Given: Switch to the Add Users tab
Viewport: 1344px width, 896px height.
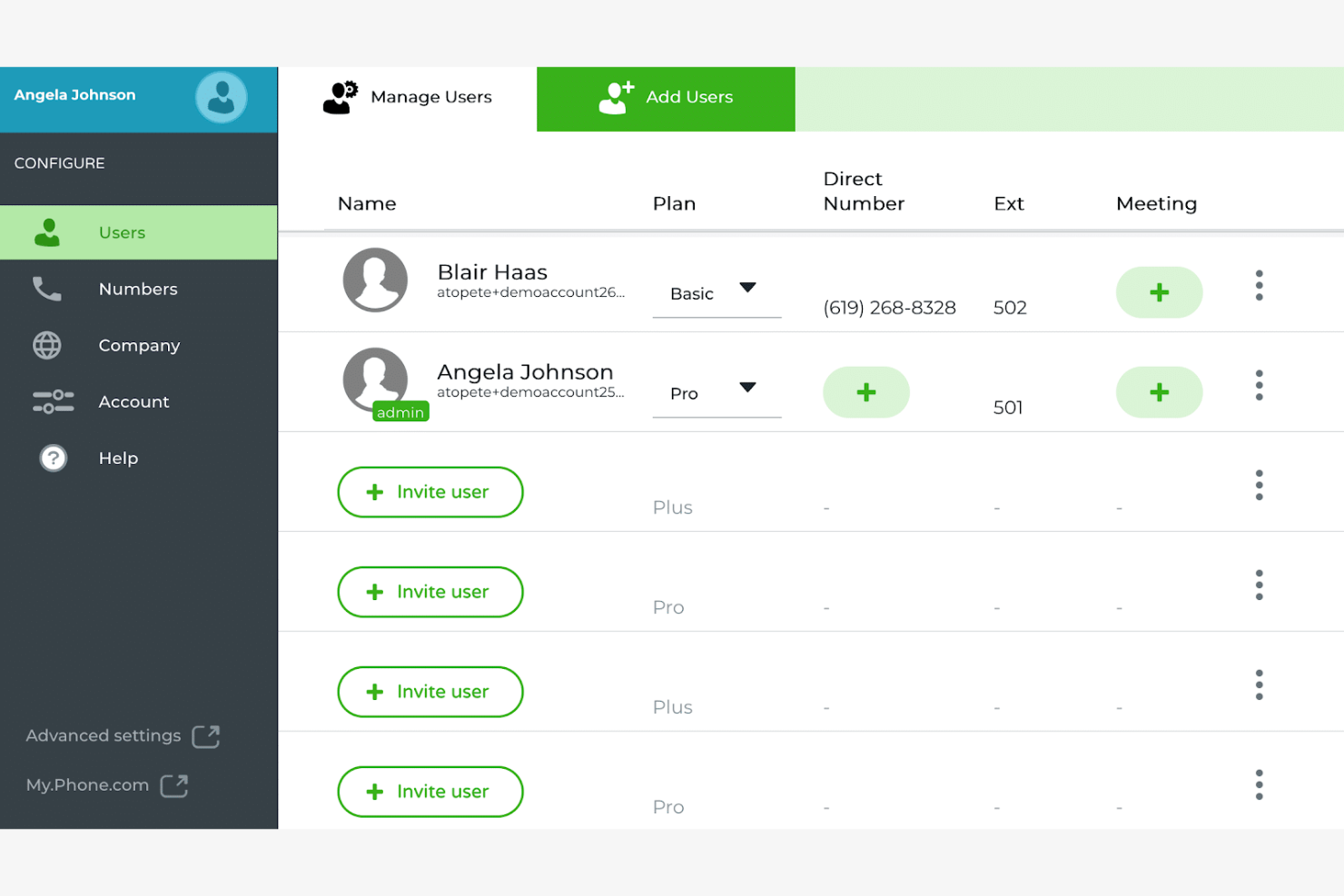Looking at the screenshot, I should tap(666, 97).
